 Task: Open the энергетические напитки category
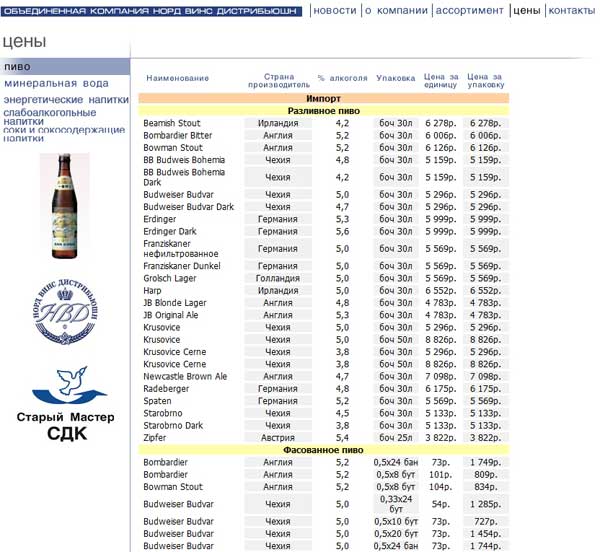(66, 99)
